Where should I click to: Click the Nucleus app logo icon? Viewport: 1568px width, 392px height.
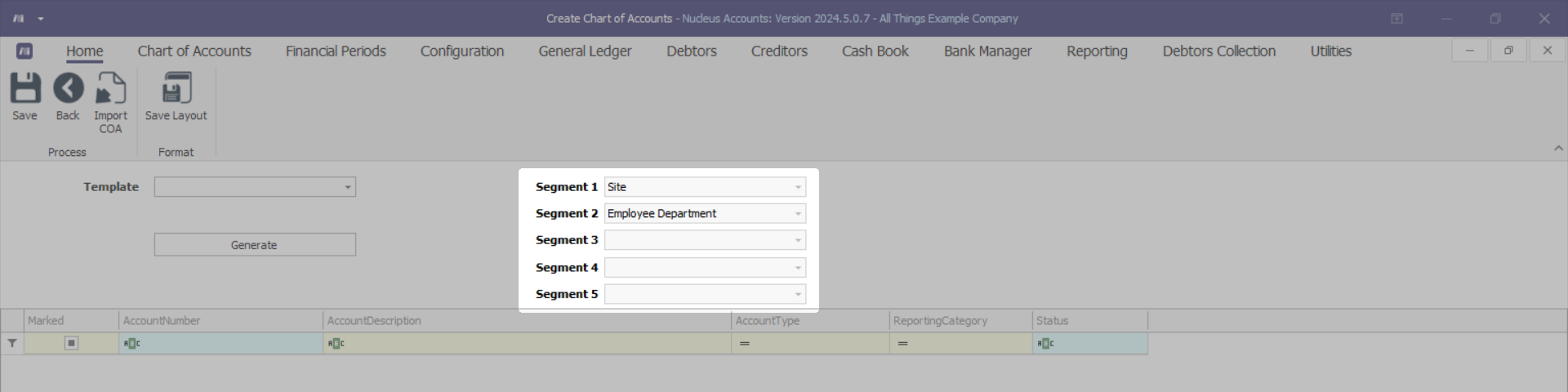24,51
